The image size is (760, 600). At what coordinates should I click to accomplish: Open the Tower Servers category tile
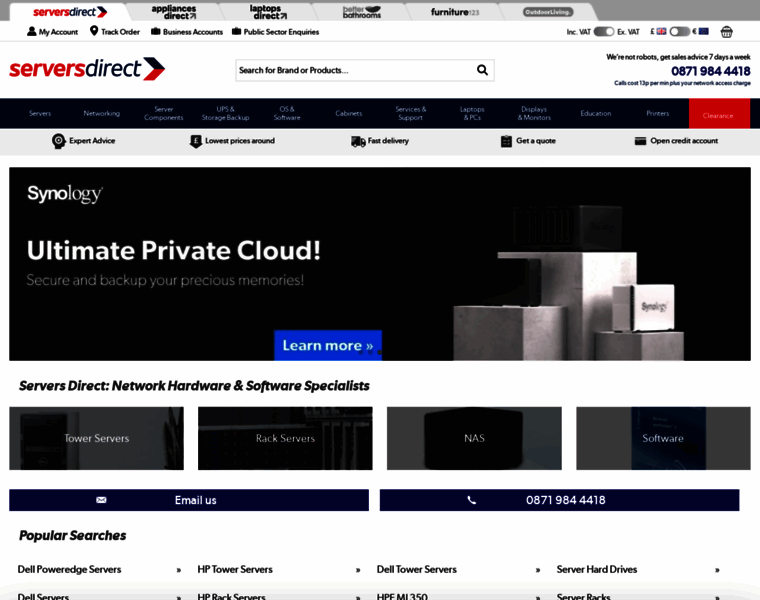[96, 438]
